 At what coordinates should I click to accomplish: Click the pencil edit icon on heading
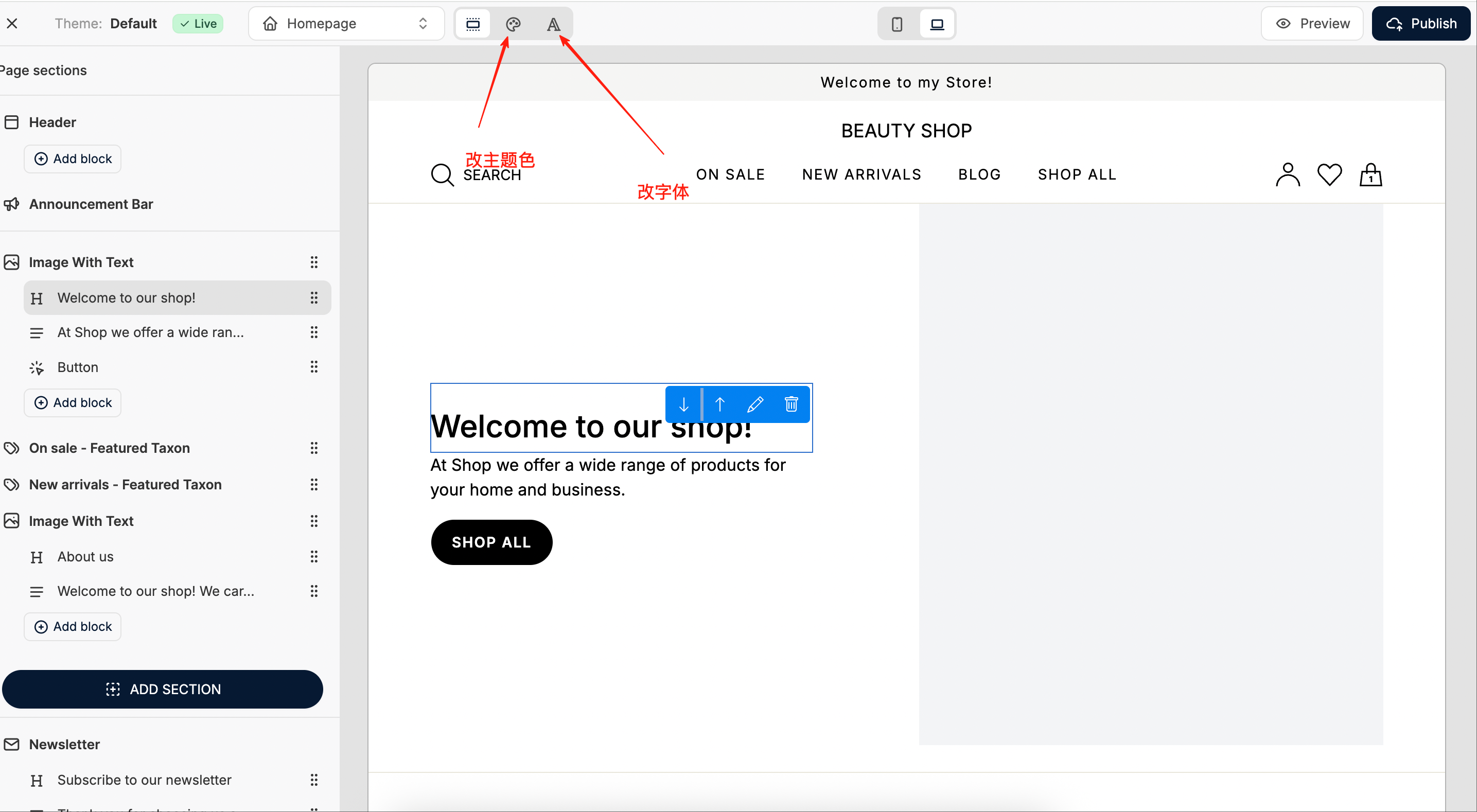point(755,404)
